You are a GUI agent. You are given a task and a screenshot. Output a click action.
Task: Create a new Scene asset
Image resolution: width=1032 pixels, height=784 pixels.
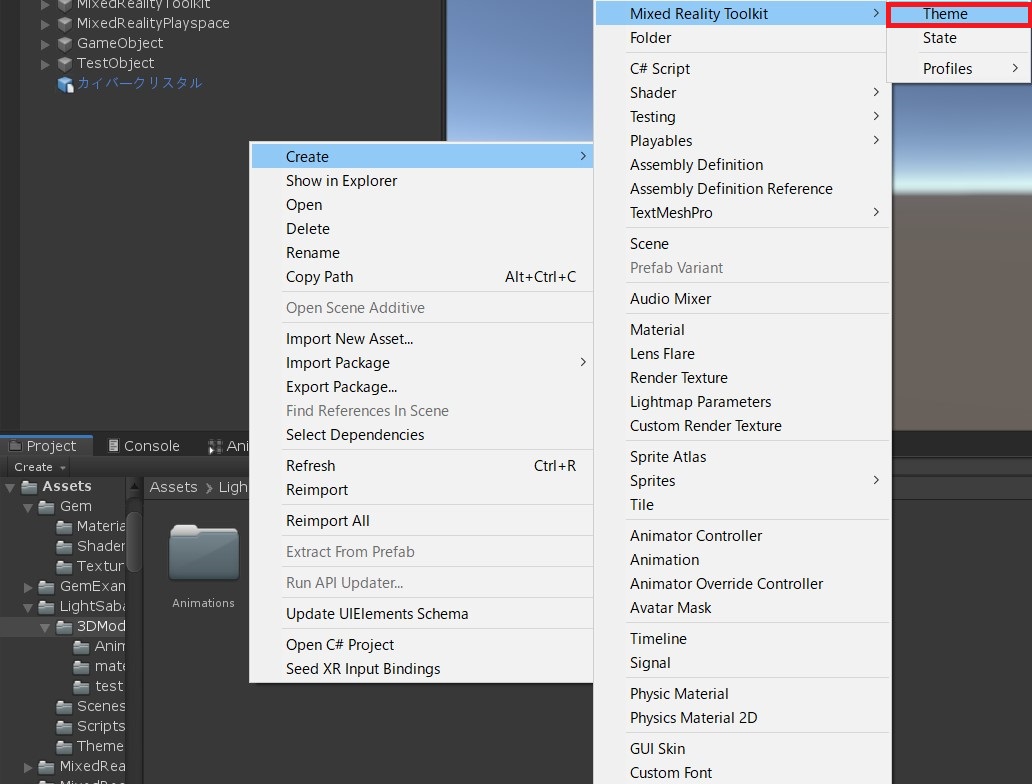tap(741, 244)
